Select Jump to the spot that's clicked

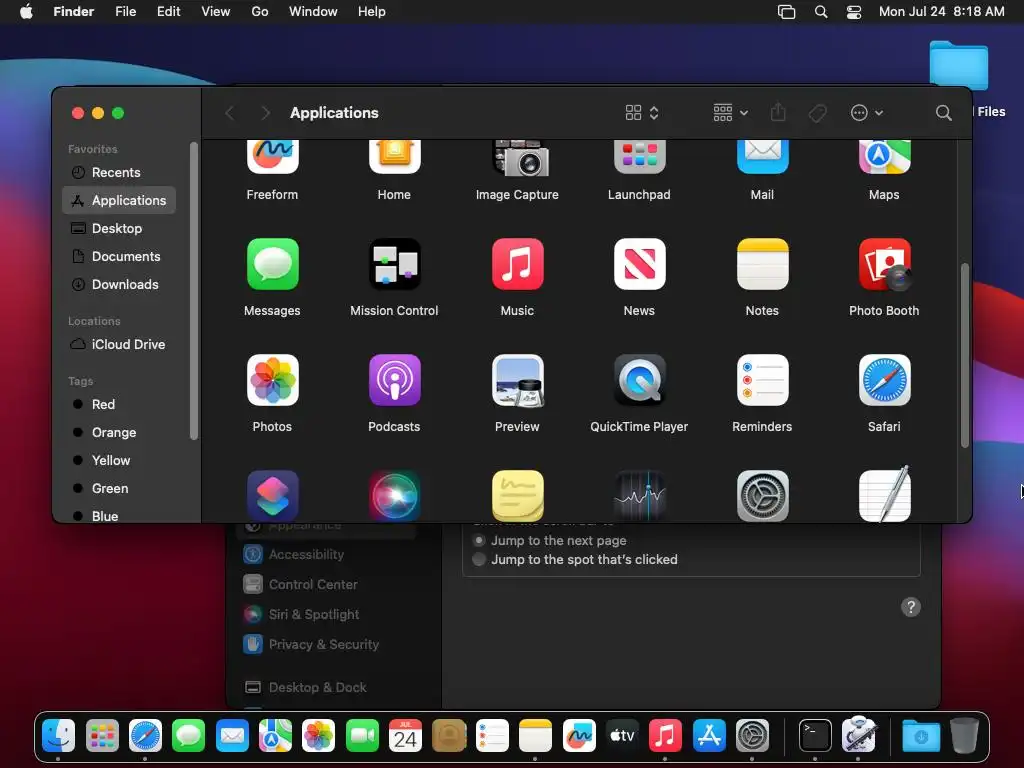[x=479, y=560]
